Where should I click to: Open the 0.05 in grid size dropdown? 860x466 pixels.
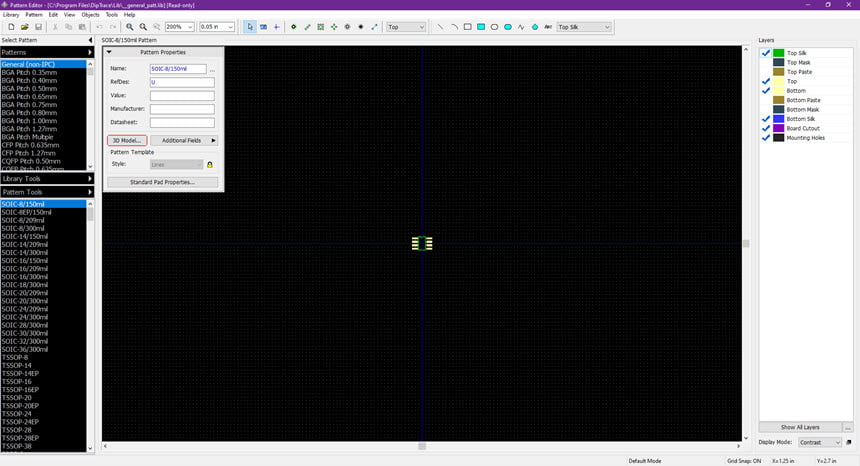click(230, 27)
